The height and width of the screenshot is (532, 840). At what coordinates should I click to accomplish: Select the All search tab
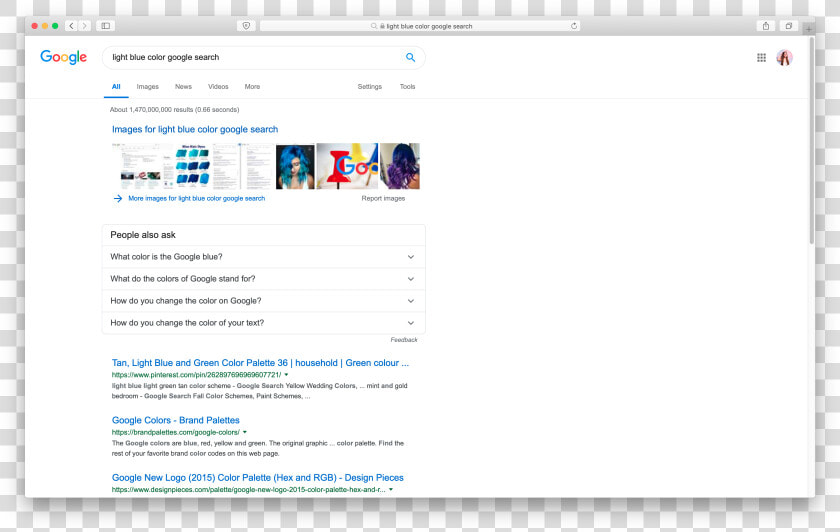[x=116, y=87]
